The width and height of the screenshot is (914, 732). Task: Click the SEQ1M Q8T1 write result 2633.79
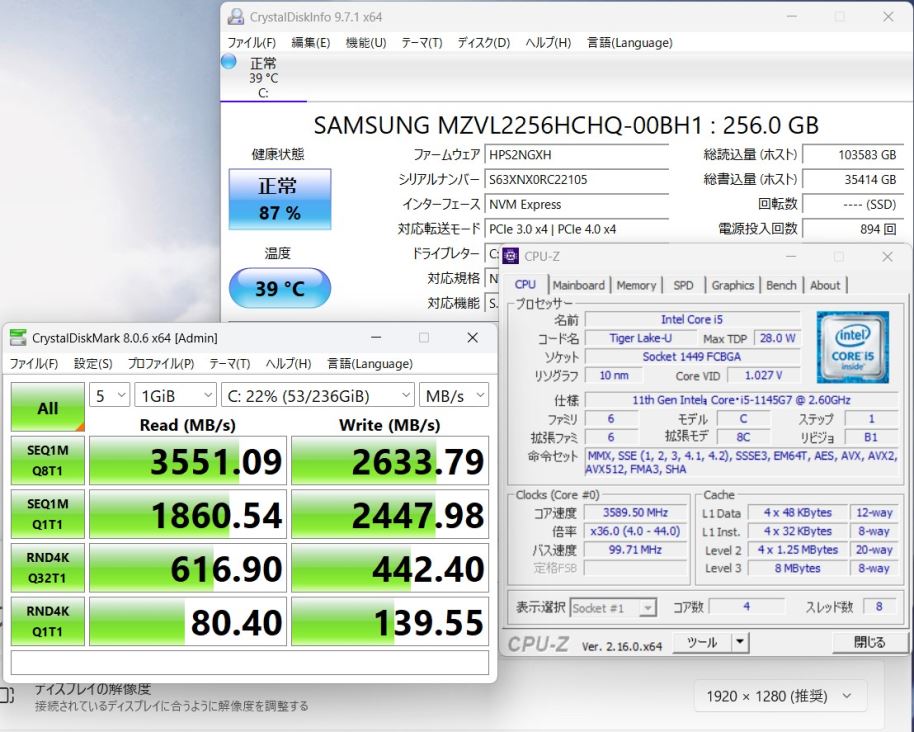coord(390,460)
